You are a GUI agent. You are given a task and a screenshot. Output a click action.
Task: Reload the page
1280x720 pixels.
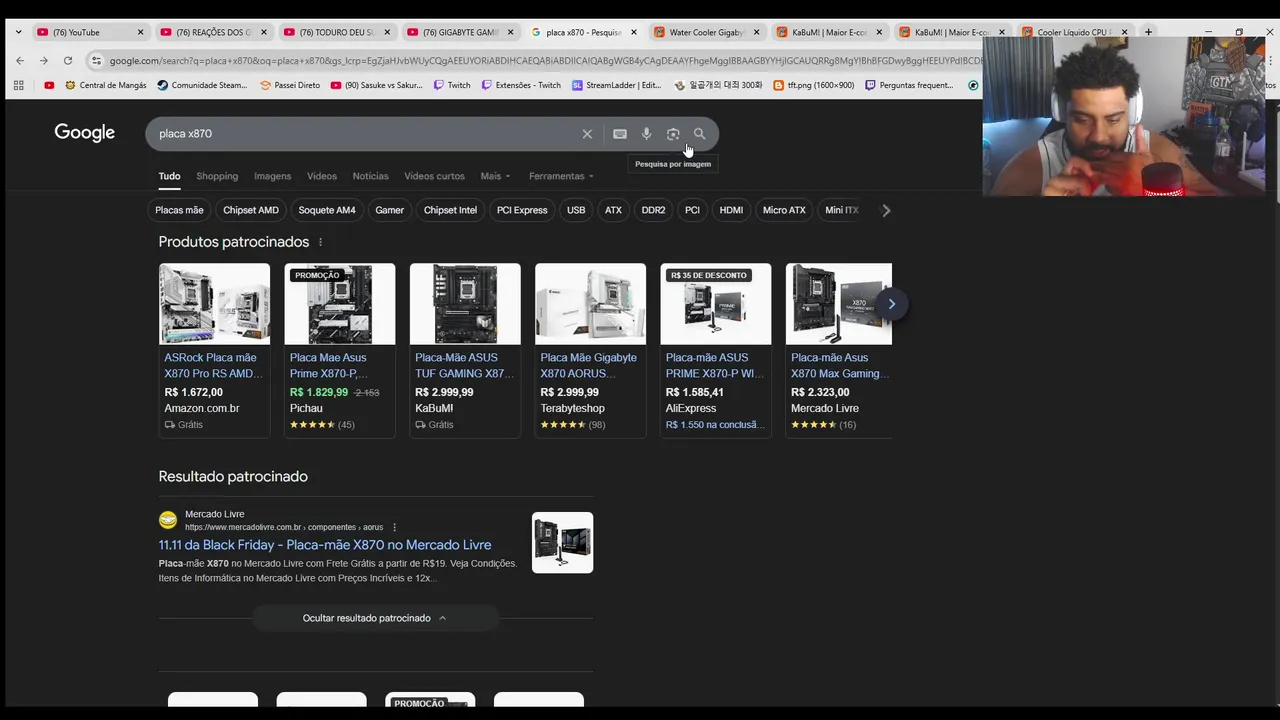[68, 61]
